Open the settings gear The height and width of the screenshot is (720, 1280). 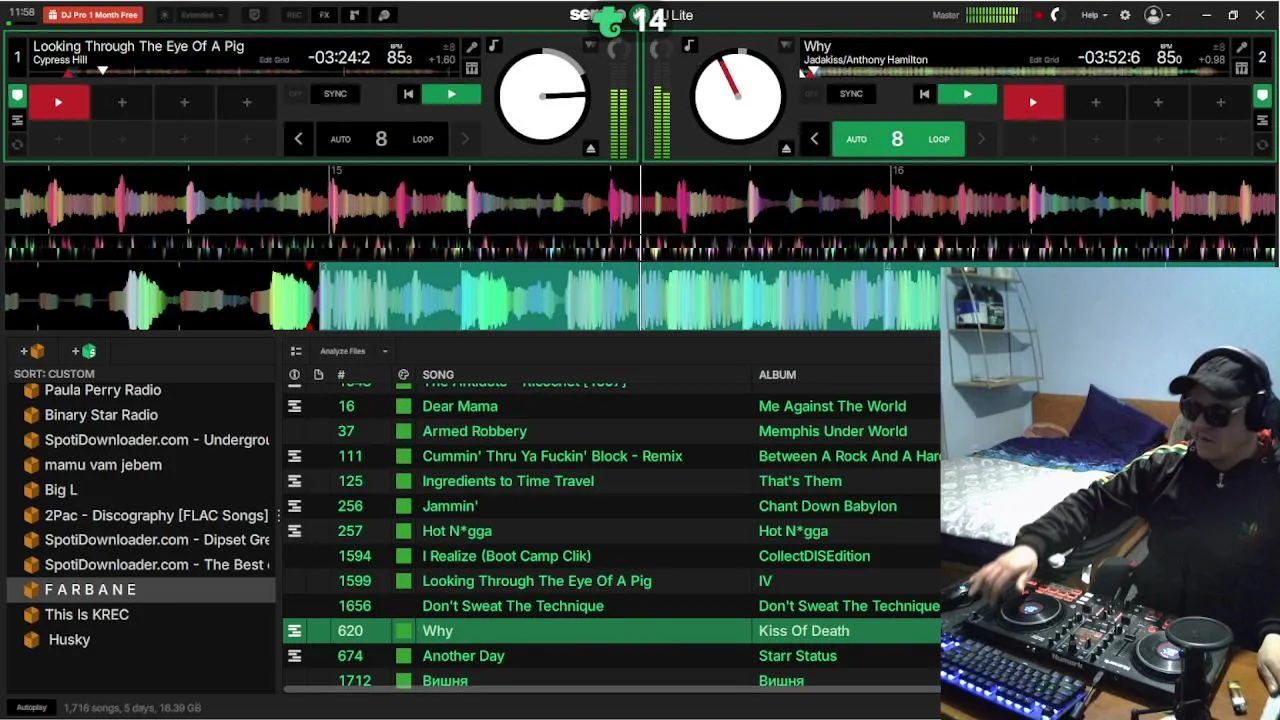coord(1125,15)
